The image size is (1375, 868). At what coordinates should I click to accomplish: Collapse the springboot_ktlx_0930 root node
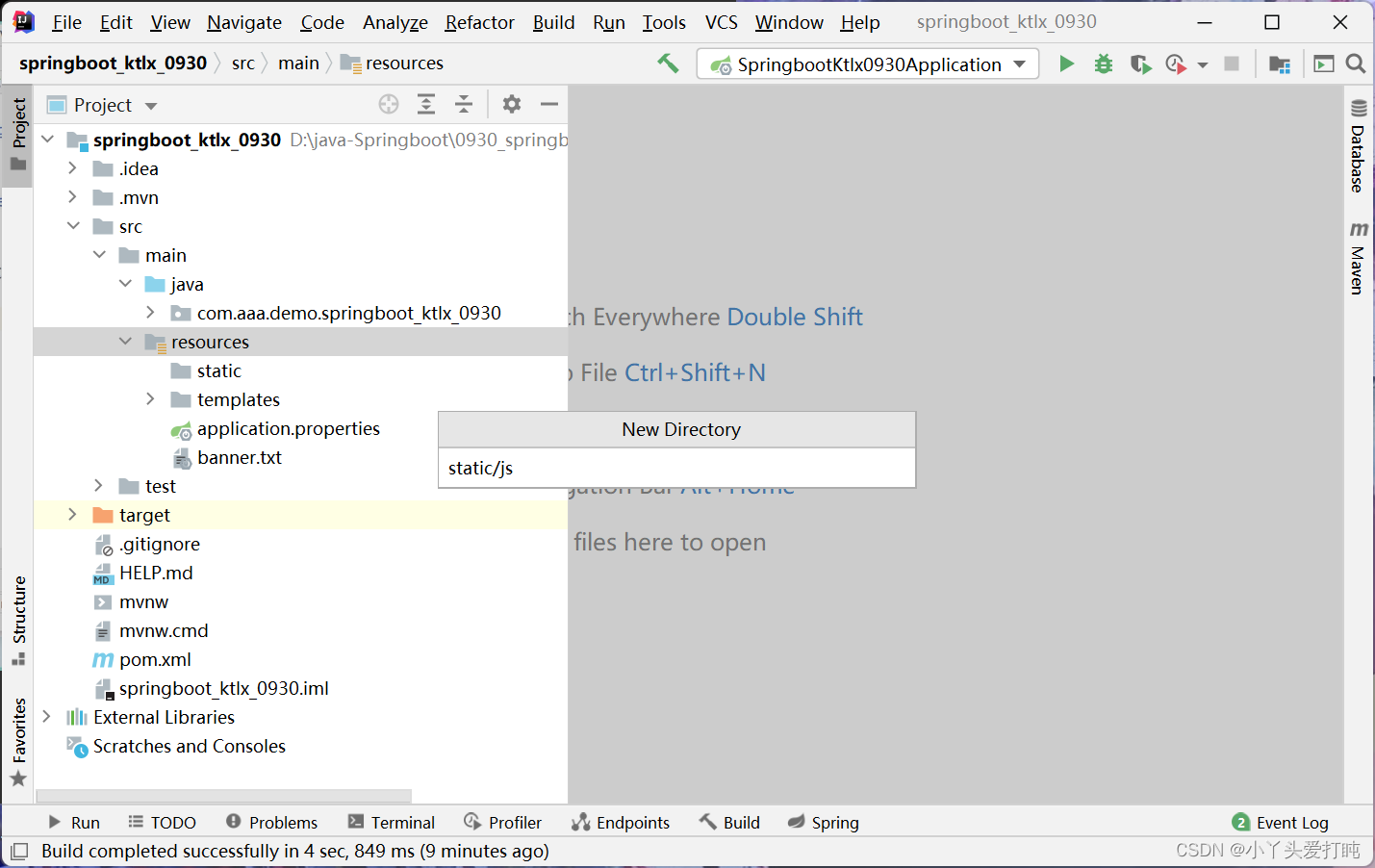(47, 140)
